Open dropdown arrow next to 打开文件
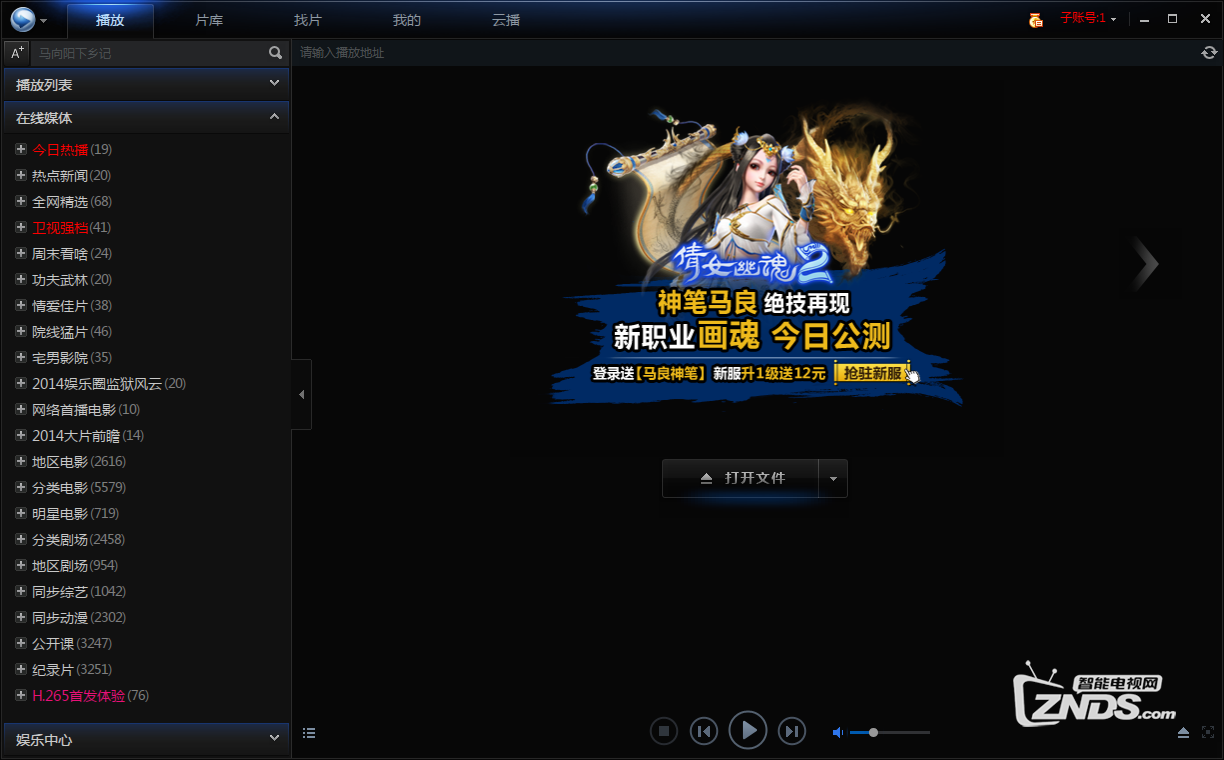Viewport: 1224px width, 760px height. pos(833,479)
